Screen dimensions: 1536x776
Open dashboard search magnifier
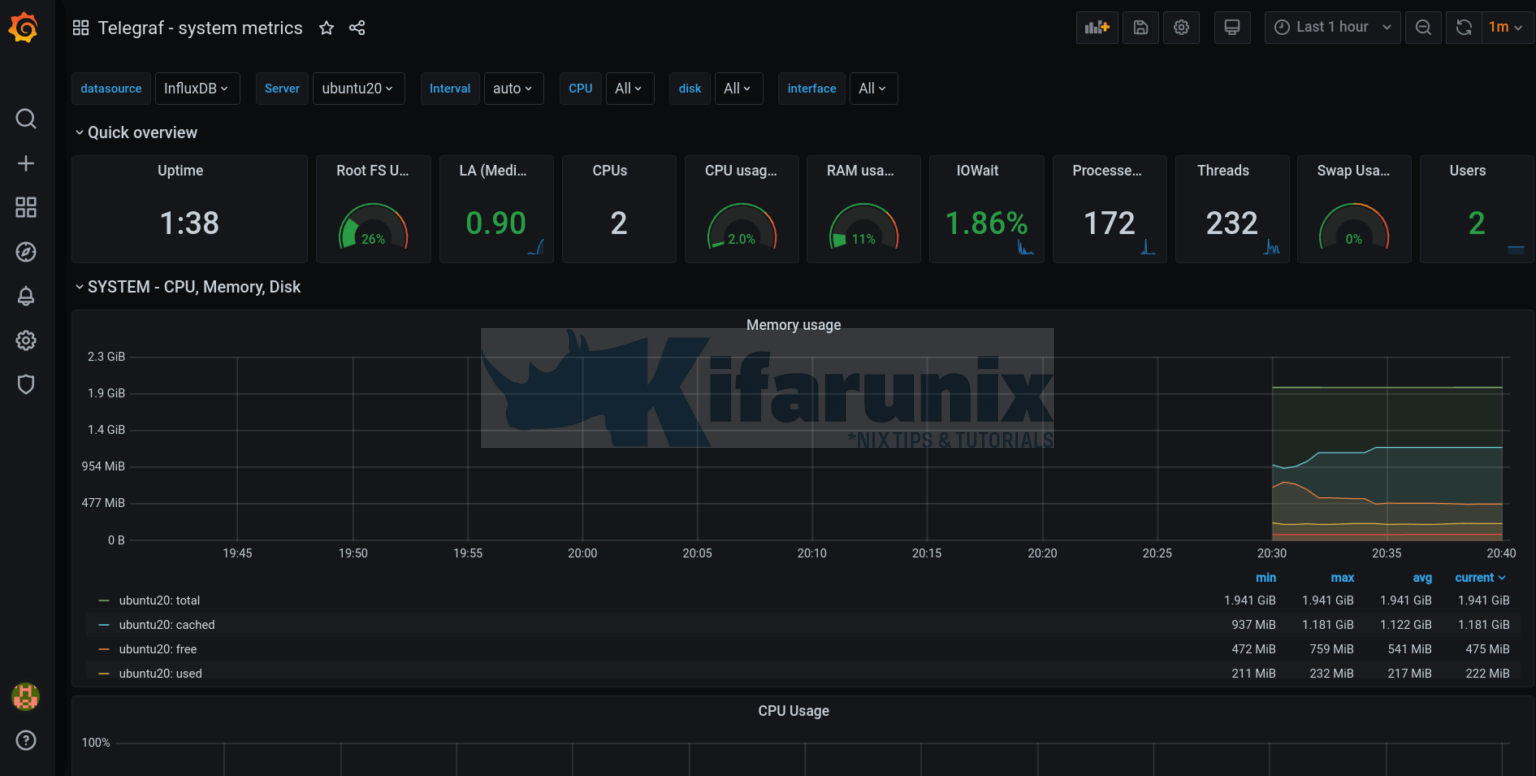pos(25,118)
